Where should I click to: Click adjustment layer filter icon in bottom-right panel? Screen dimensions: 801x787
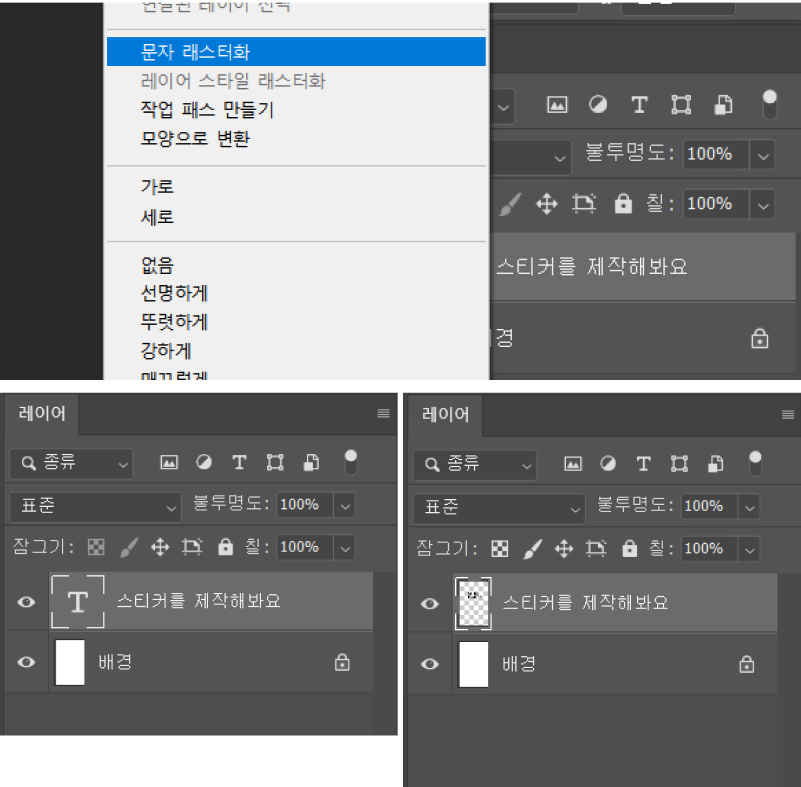click(x=608, y=463)
